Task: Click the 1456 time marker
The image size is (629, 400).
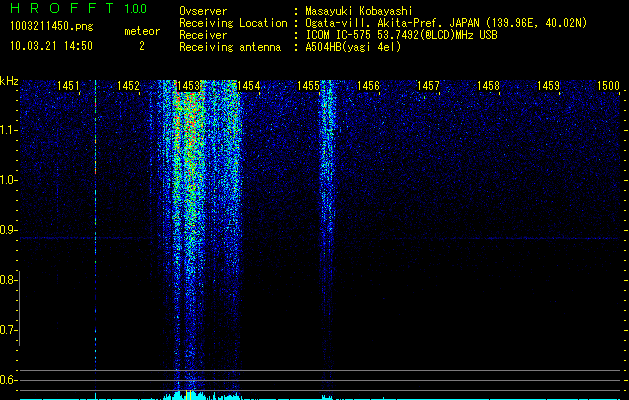Action: 368,85
